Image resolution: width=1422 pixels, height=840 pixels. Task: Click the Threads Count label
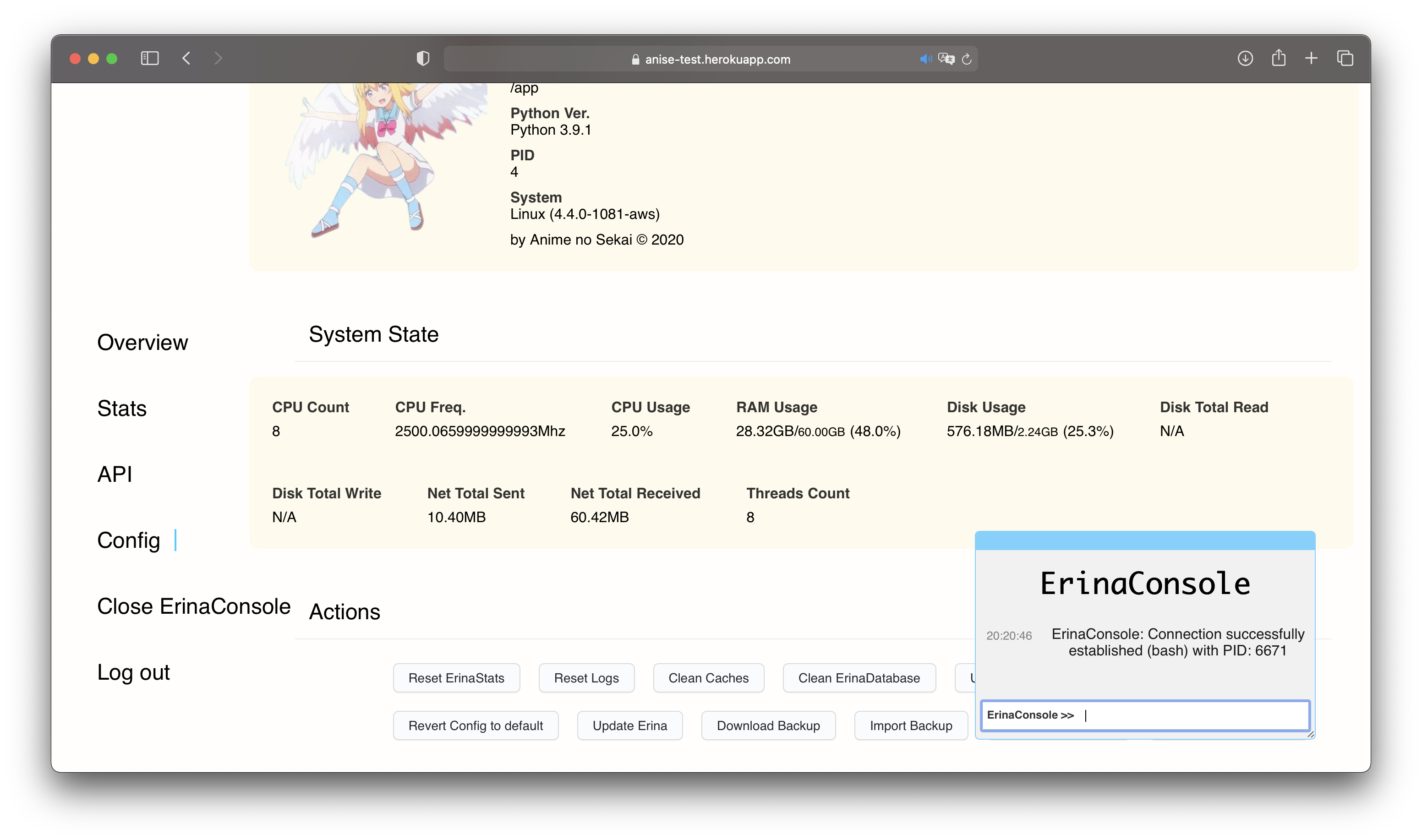[798, 493]
